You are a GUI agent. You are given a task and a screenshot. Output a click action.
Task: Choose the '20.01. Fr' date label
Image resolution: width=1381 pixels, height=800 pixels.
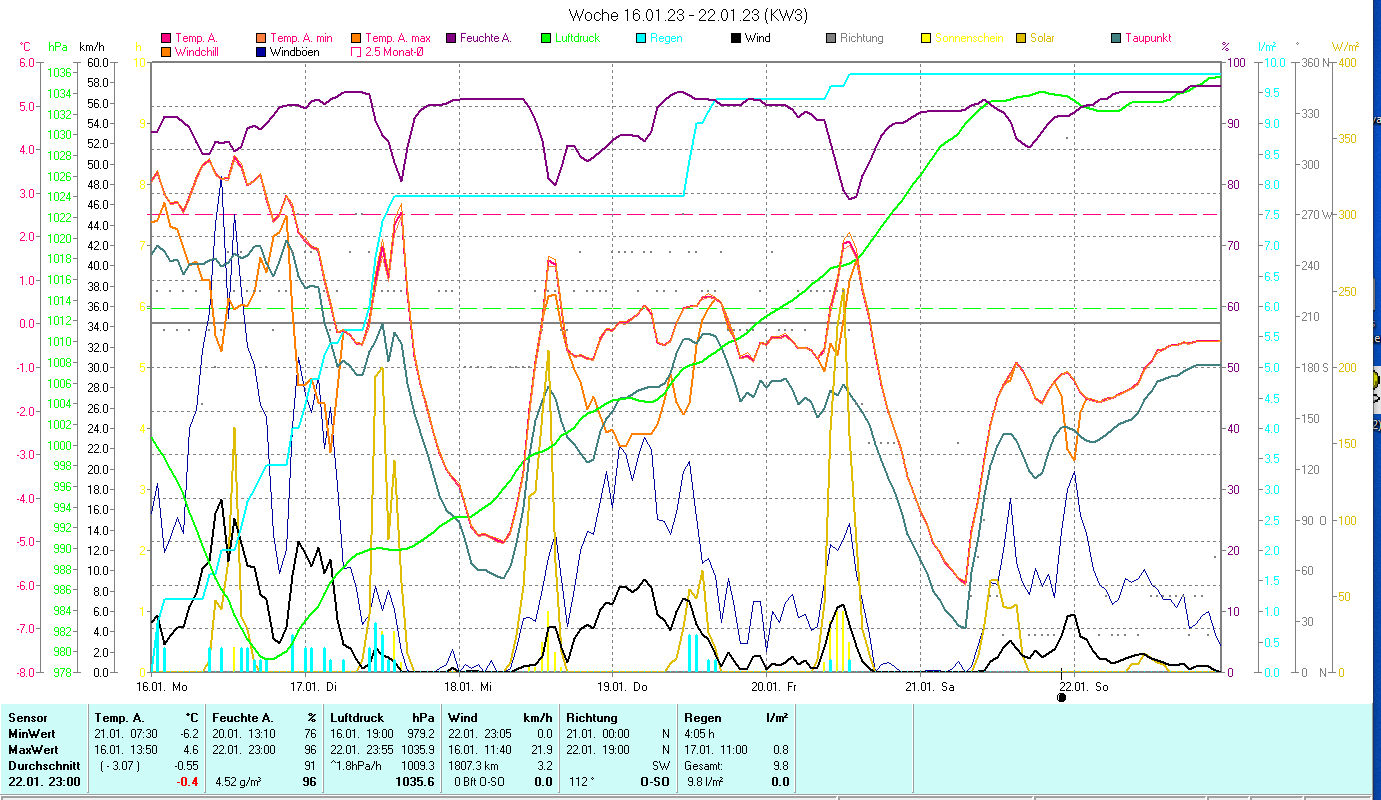click(774, 686)
